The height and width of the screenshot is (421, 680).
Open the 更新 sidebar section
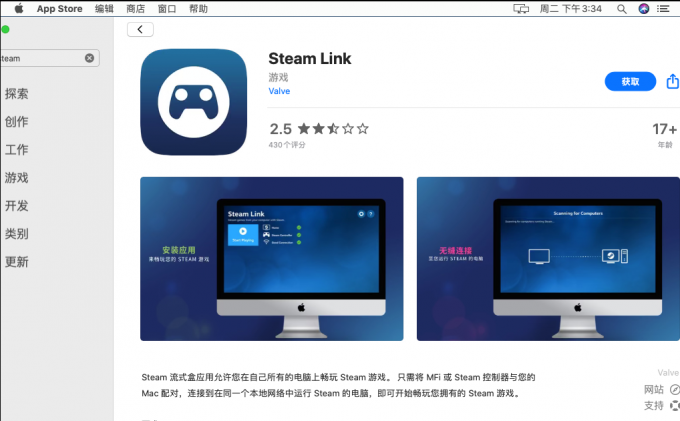click(x=16, y=262)
